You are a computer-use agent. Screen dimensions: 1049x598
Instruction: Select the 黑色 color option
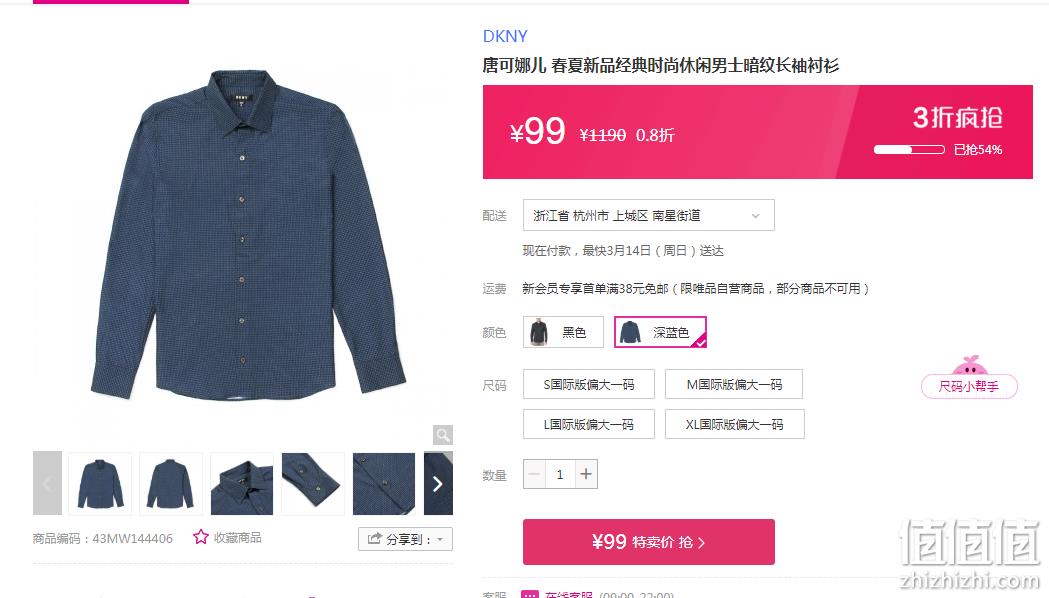[x=563, y=332]
